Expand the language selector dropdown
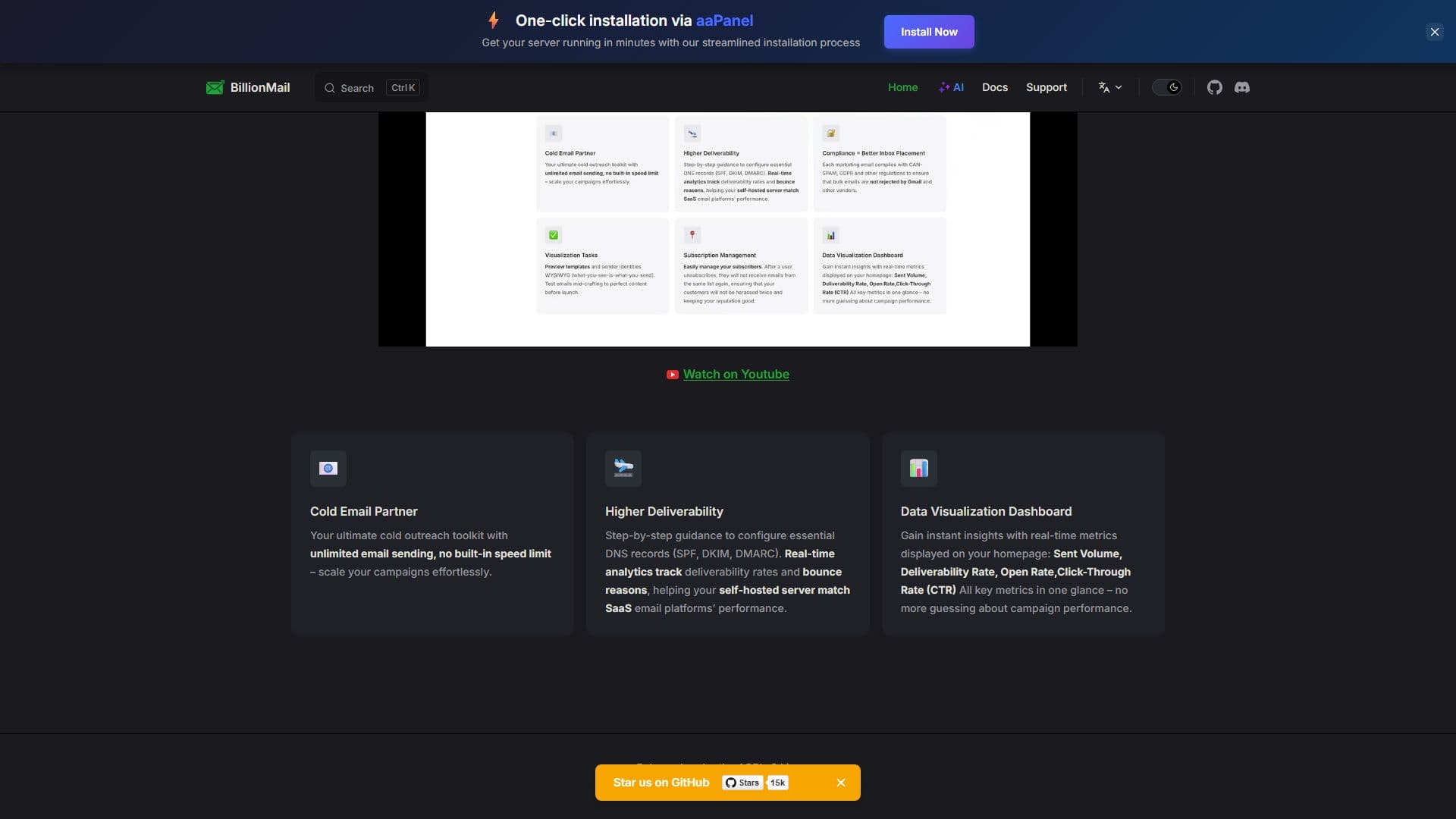The width and height of the screenshot is (1456, 819). [x=1110, y=87]
